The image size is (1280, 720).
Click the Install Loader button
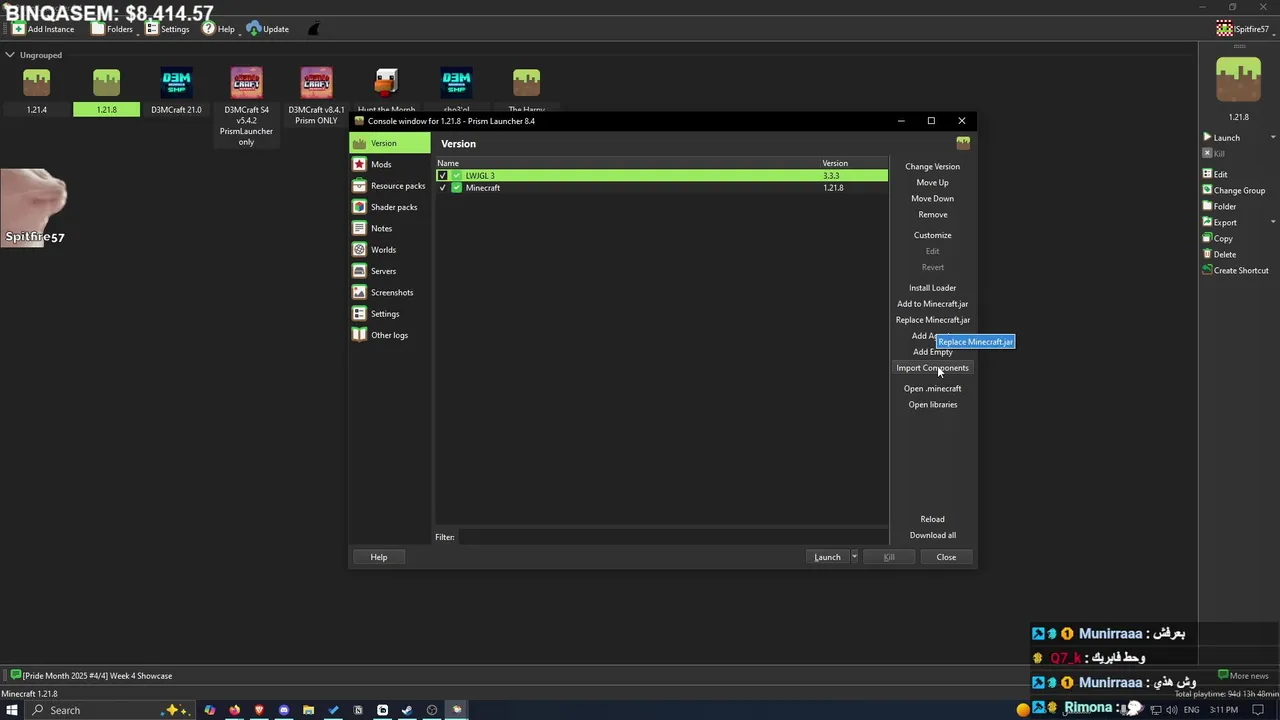[932, 288]
